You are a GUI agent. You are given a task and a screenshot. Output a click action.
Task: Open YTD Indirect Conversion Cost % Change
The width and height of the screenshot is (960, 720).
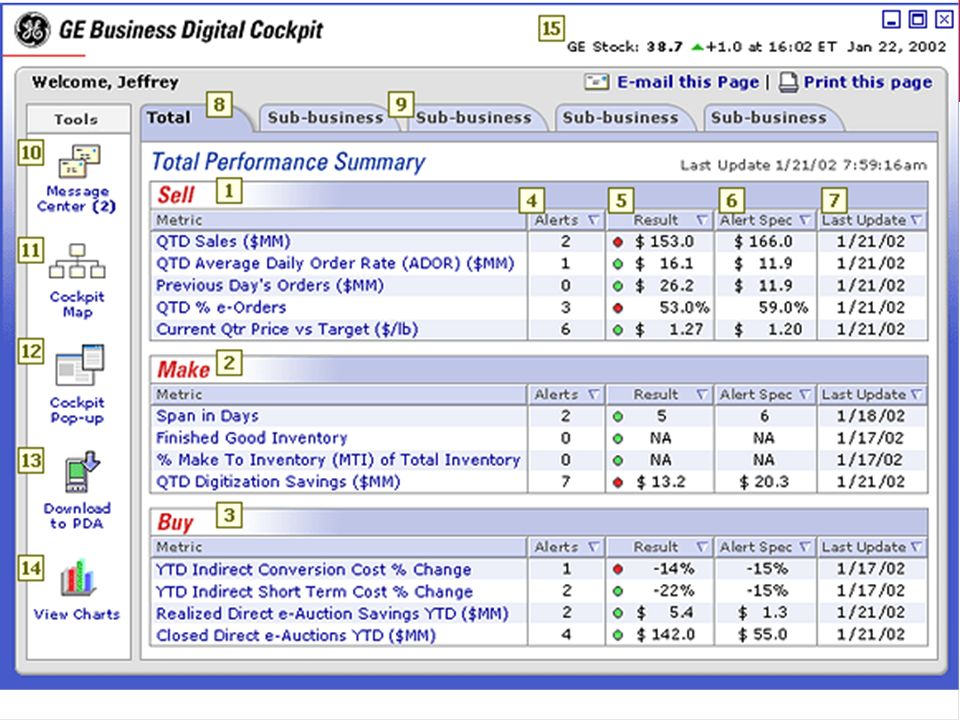click(313, 569)
